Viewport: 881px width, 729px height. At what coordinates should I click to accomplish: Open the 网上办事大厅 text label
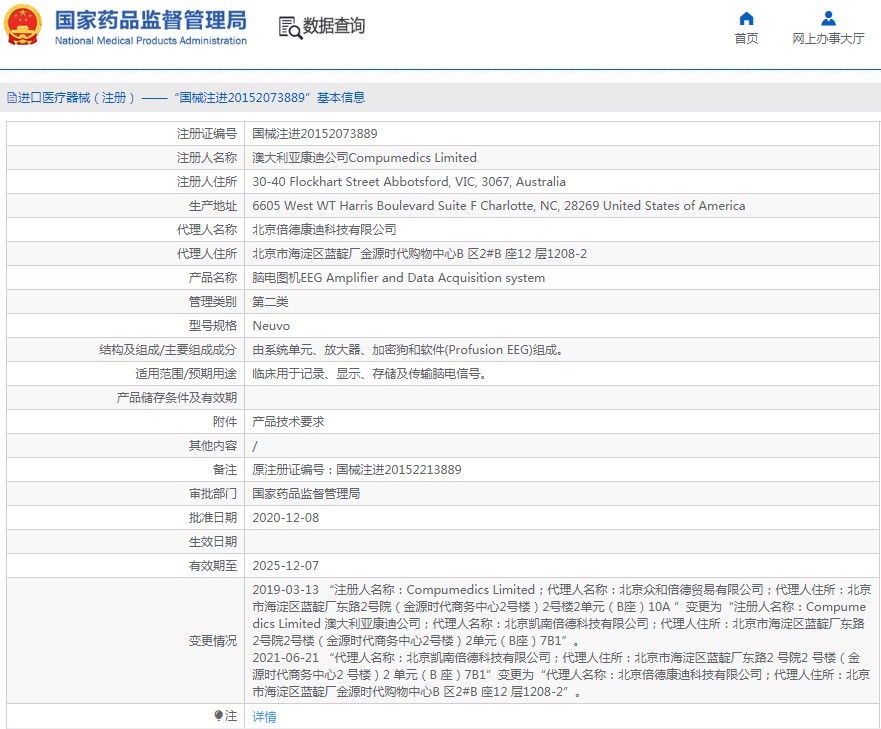tap(828, 39)
